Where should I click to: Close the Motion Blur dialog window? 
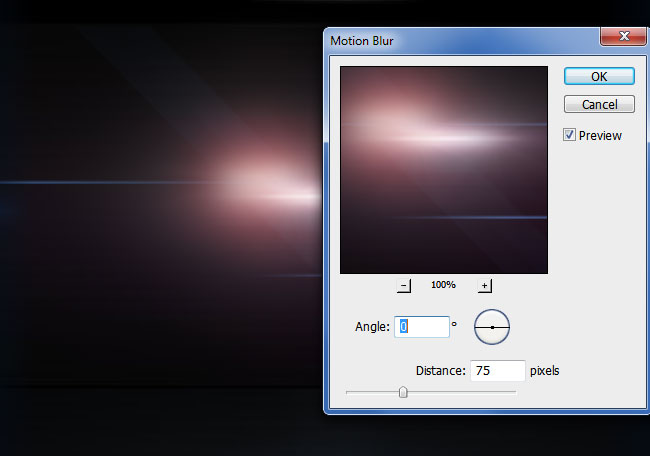tap(626, 38)
